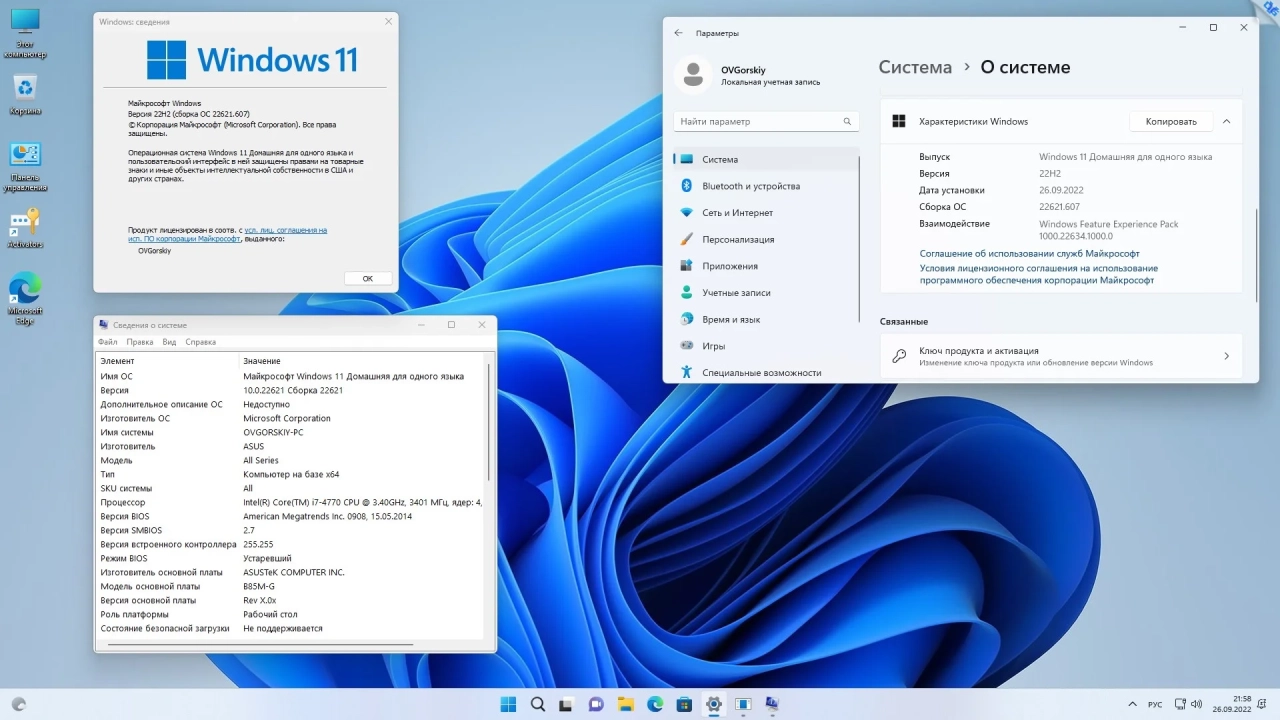
Task: Collapse Характеристики Windows section chevron
Action: pyautogui.click(x=1226, y=121)
